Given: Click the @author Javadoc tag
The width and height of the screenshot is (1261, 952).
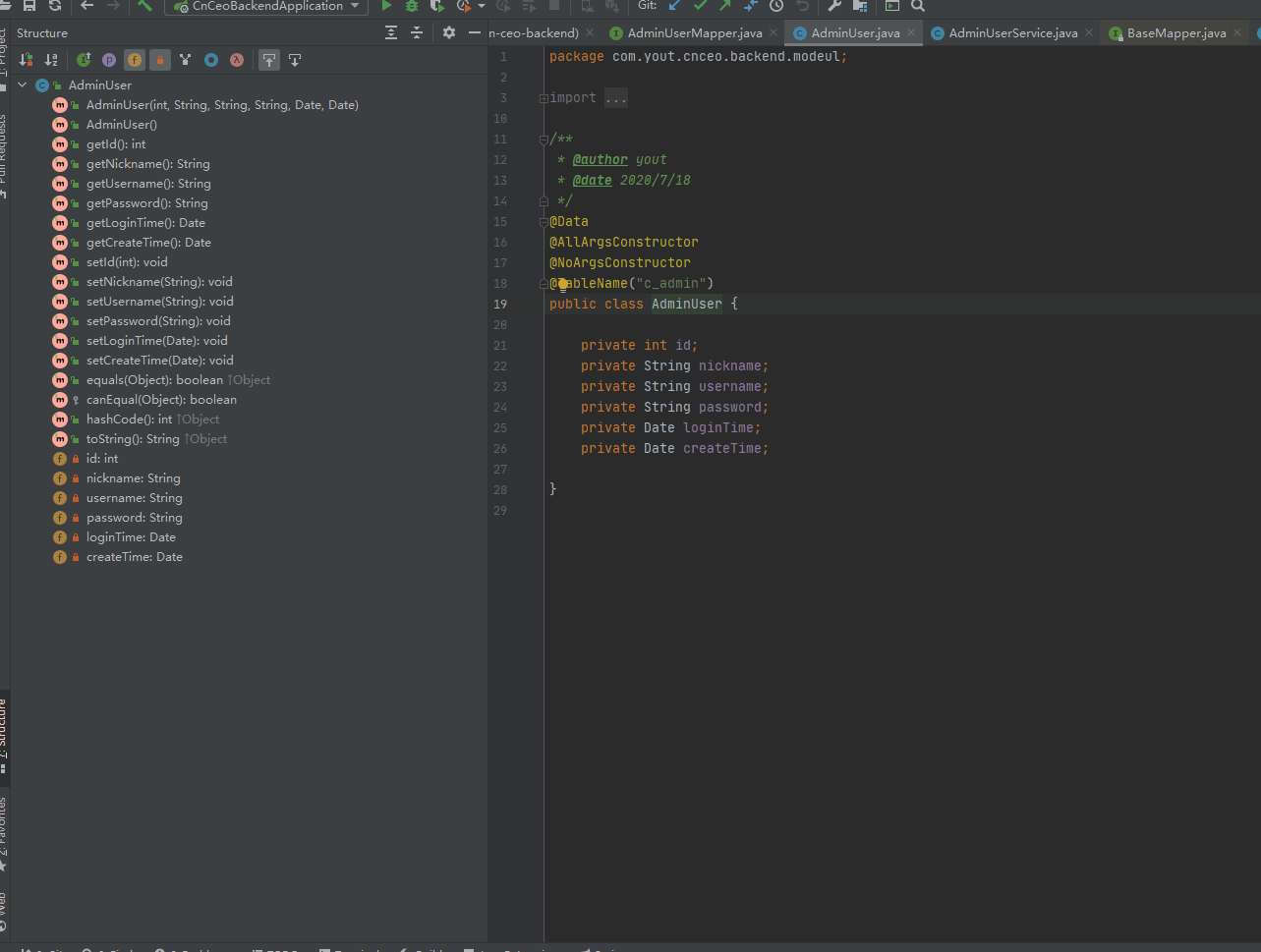Looking at the screenshot, I should 600,160.
